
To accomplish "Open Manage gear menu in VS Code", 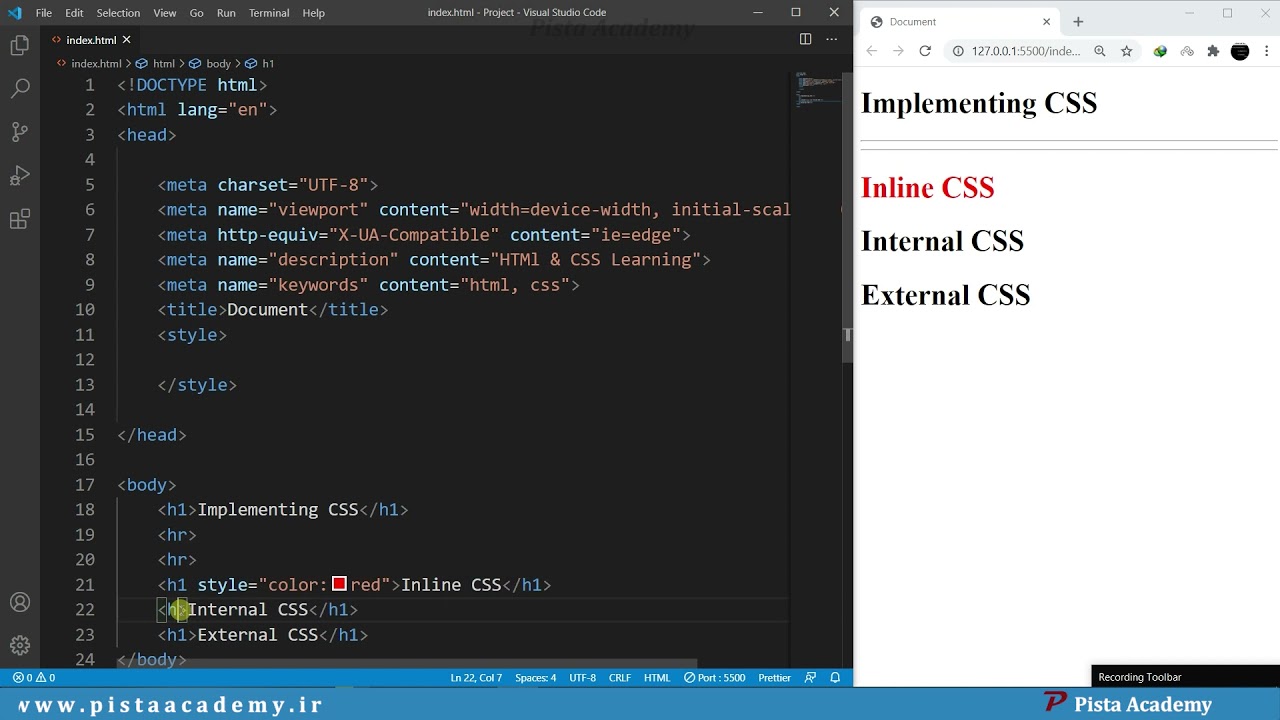I will pyautogui.click(x=20, y=645).
